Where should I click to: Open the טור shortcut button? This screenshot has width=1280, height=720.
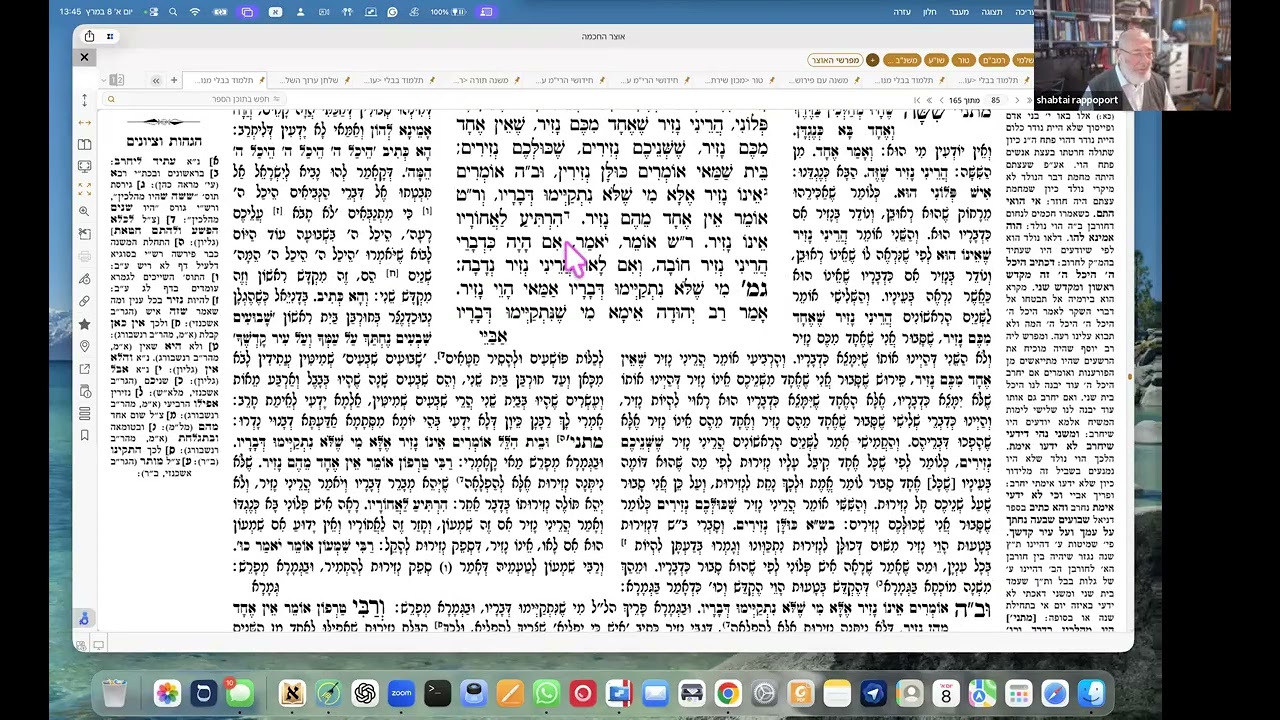click(964, 60)
